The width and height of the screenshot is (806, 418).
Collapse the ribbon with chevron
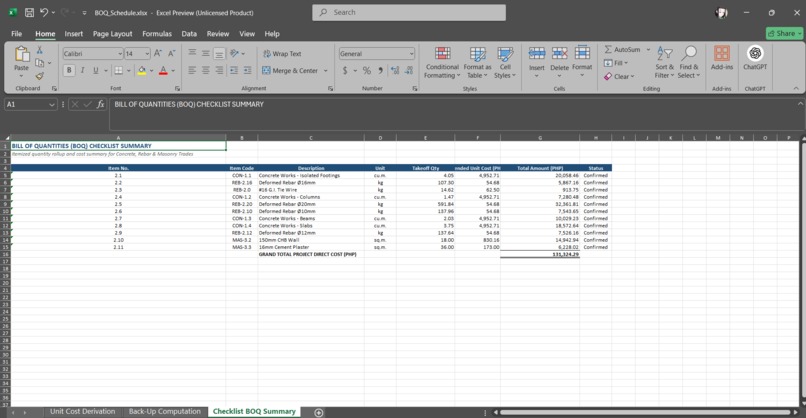click(796, 88)
